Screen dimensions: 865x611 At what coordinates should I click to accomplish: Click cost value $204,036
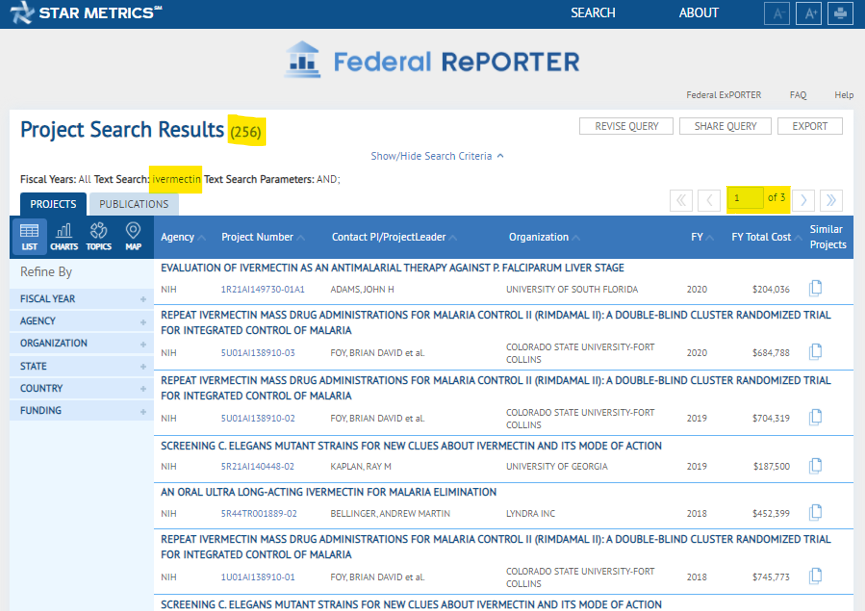(771, 289)
